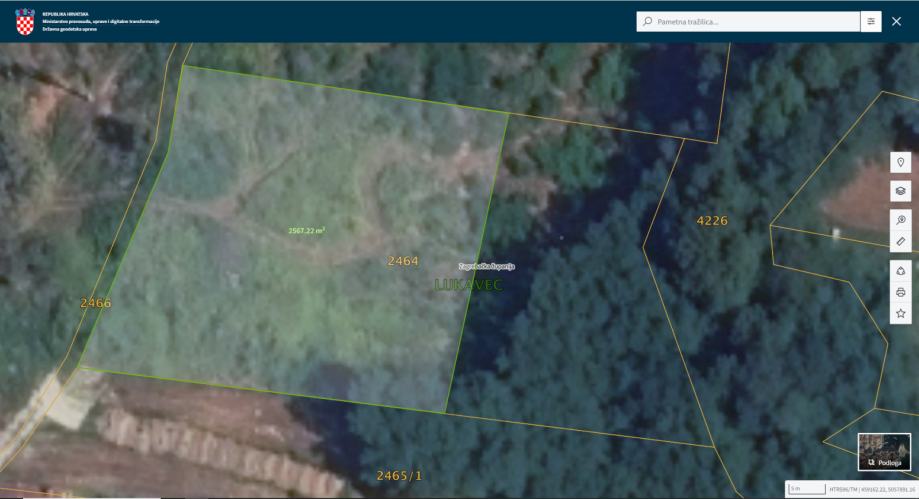Click the HTRS96/TM coordinate readout
Screen dimensions: 919x499
[872, 489]
